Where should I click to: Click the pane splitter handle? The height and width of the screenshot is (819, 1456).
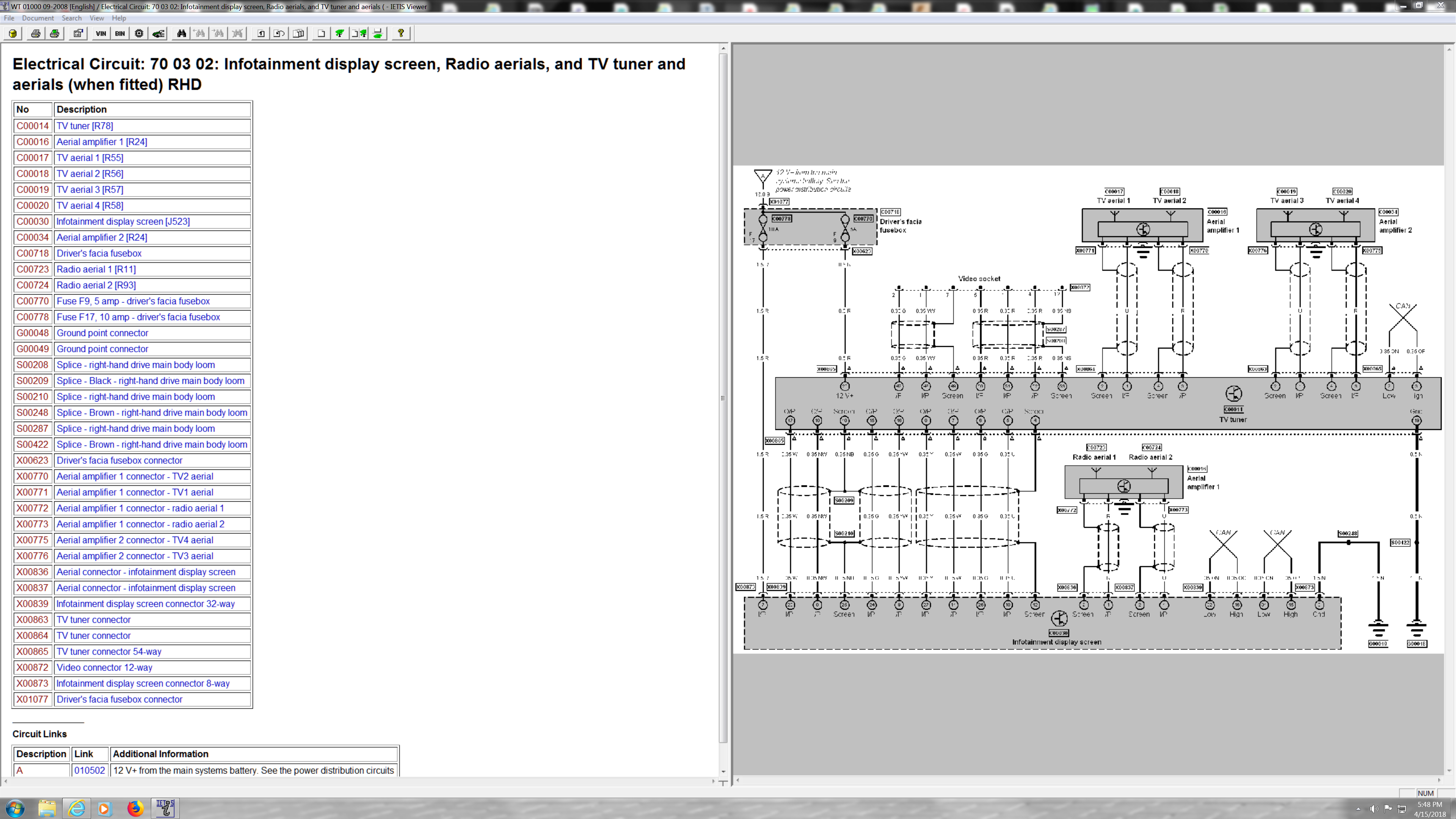[722, 398]
